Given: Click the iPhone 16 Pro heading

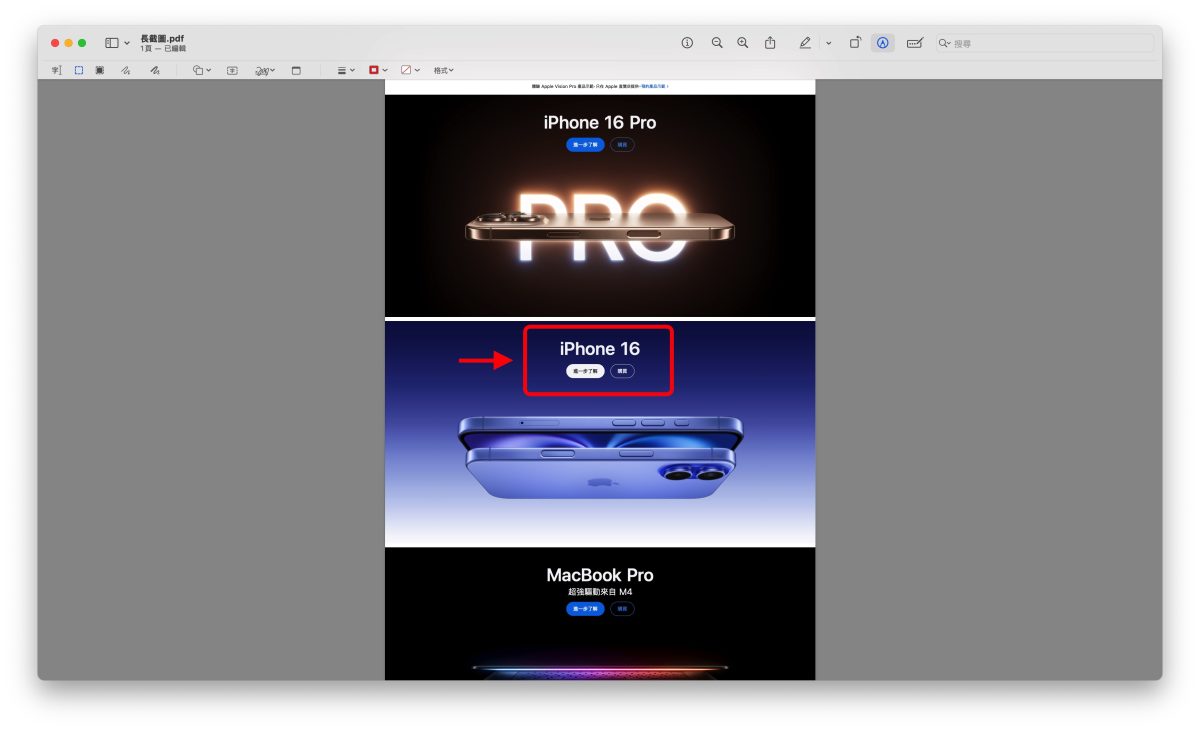Looking at the screenshot, I should click(600, 122).
